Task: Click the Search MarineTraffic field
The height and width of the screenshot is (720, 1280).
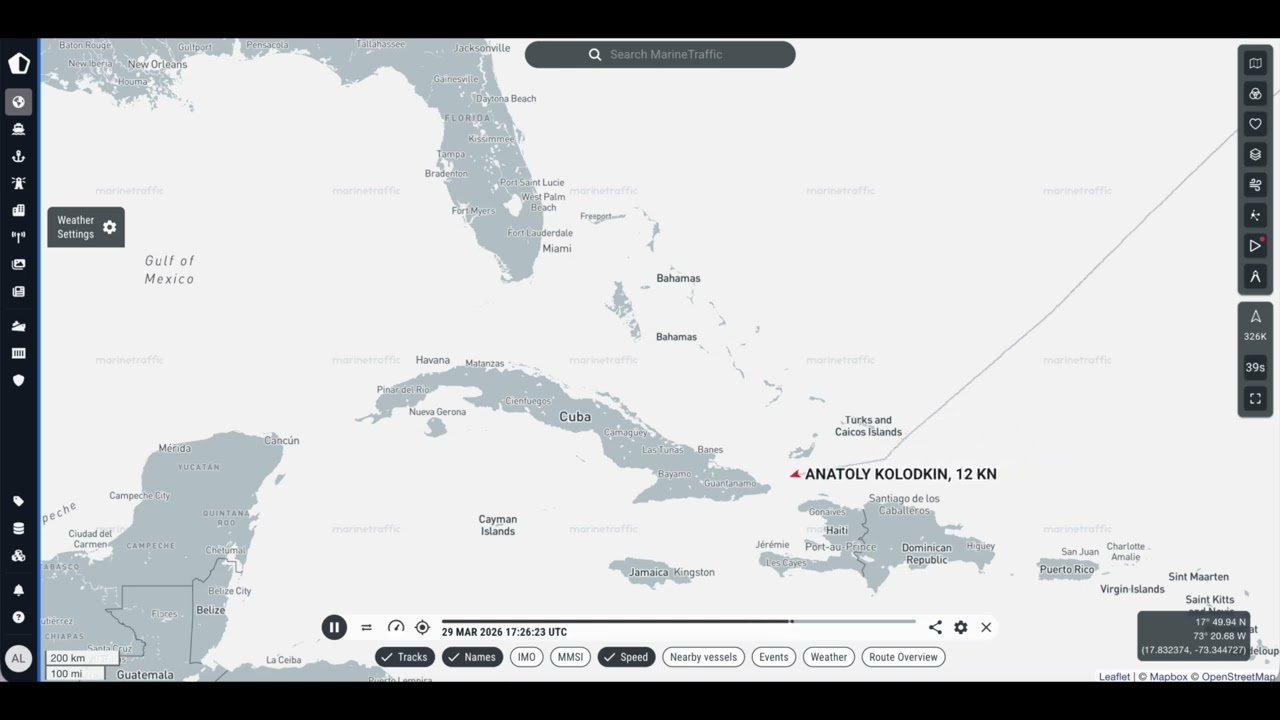Action: [660, 54]
